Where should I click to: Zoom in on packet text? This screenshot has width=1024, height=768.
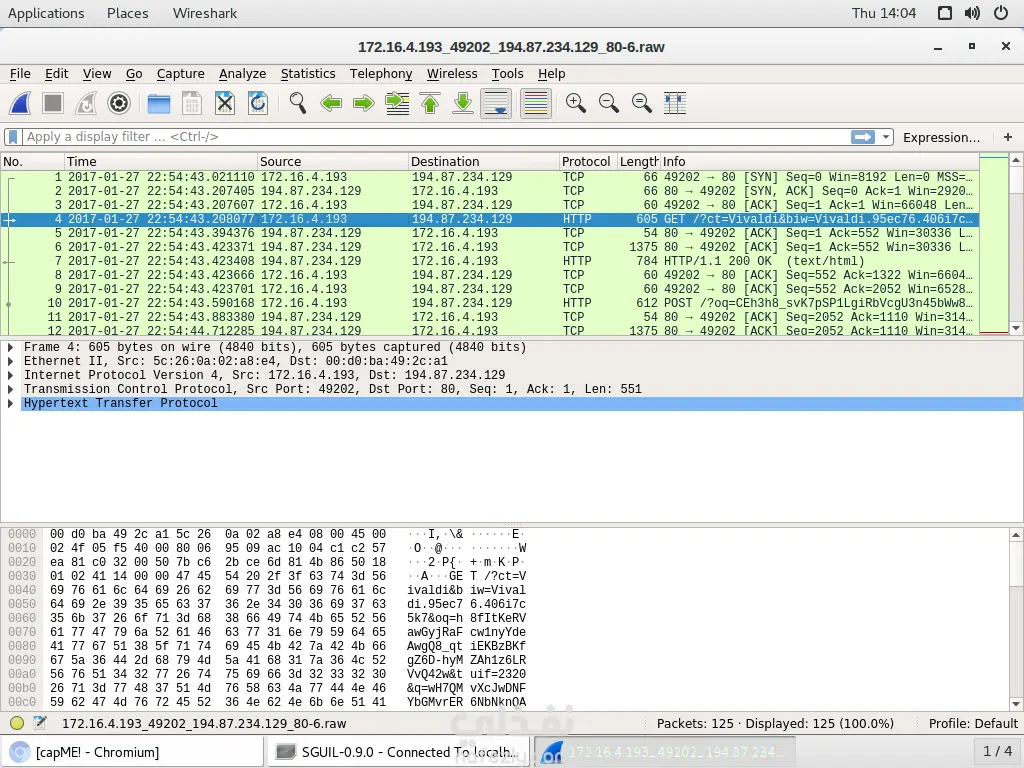pyautogui.click(x=575, y=103)
